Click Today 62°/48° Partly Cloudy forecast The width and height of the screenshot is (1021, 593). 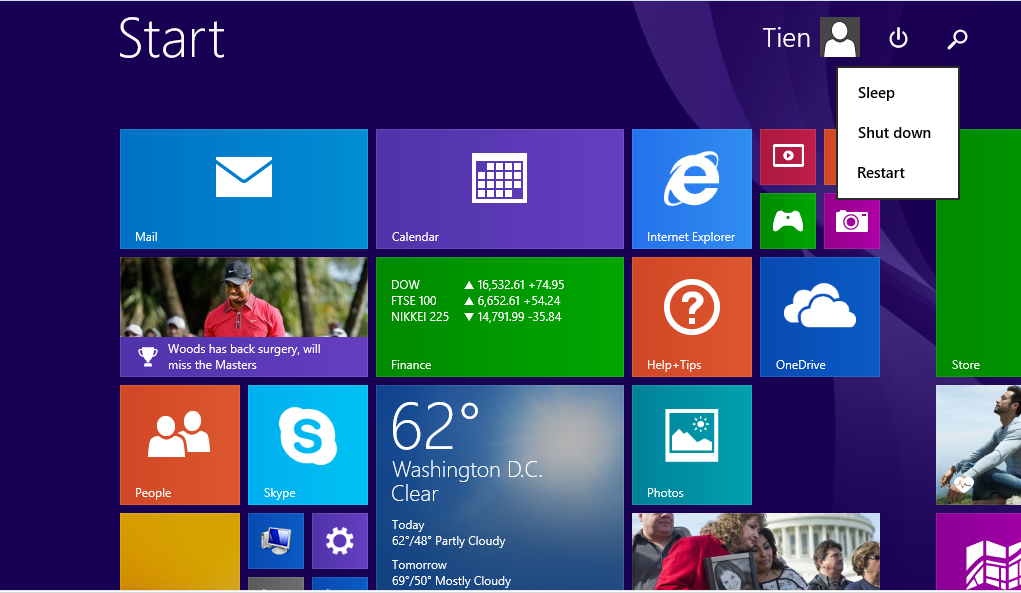tap(448, 532)
